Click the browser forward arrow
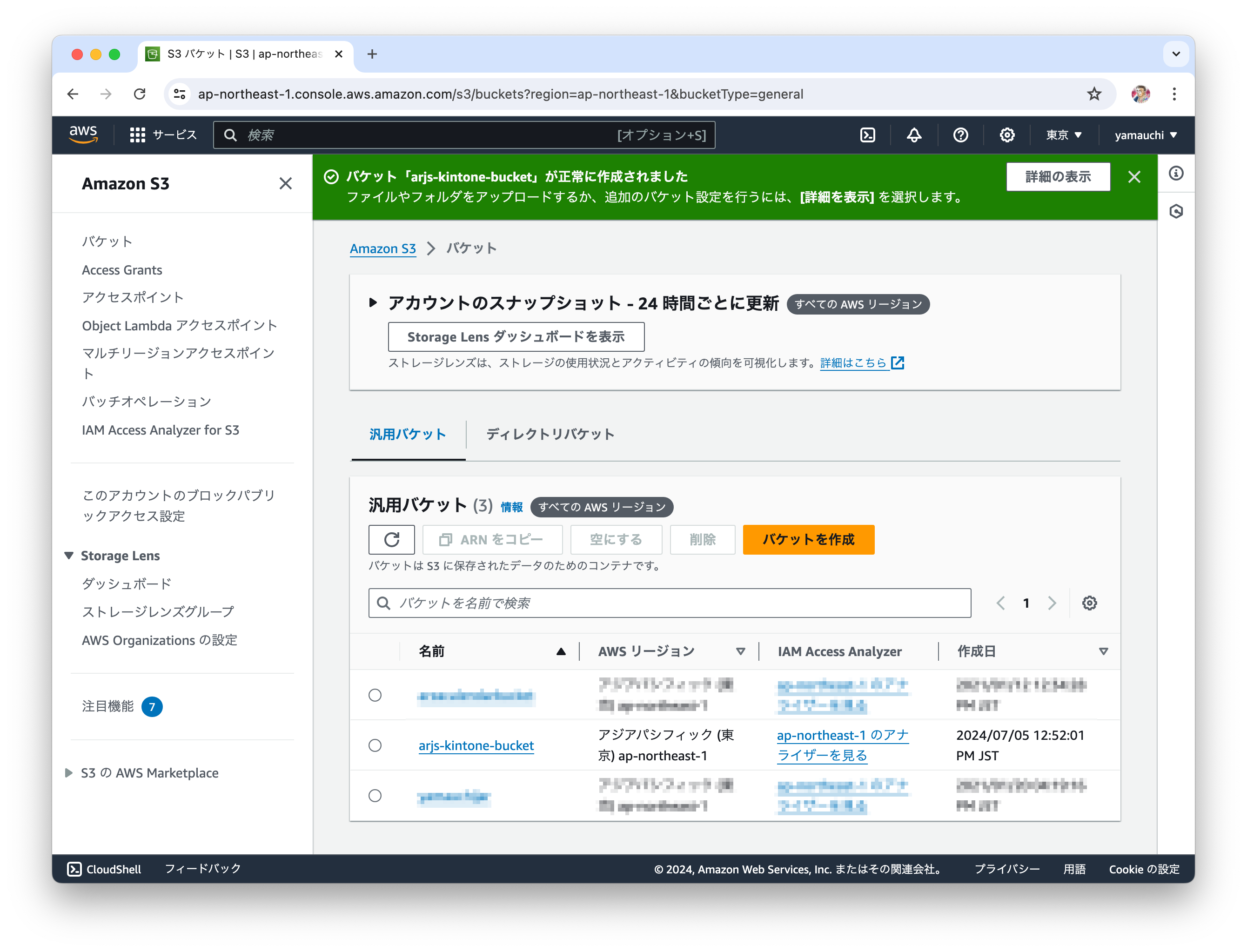This screenshot has width=1247, height=952. (x=106, y=94)
